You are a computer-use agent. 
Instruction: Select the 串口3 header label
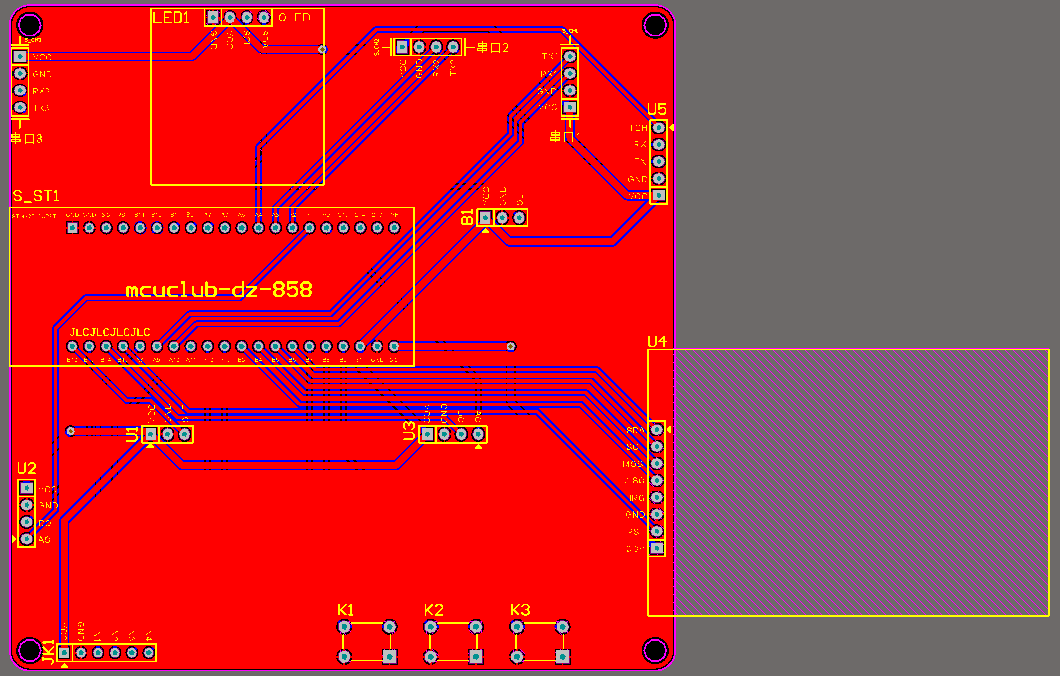click(26, 139)
